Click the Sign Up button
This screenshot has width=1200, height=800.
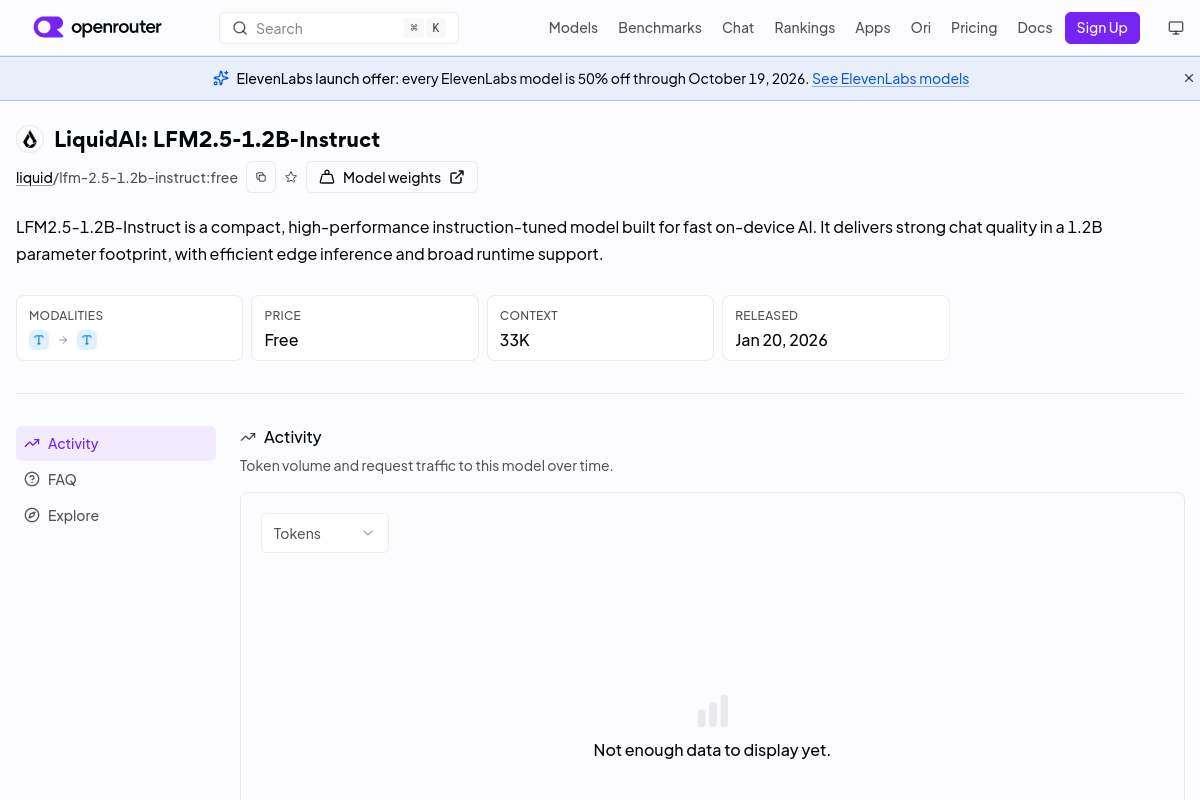coord(1102,28)
